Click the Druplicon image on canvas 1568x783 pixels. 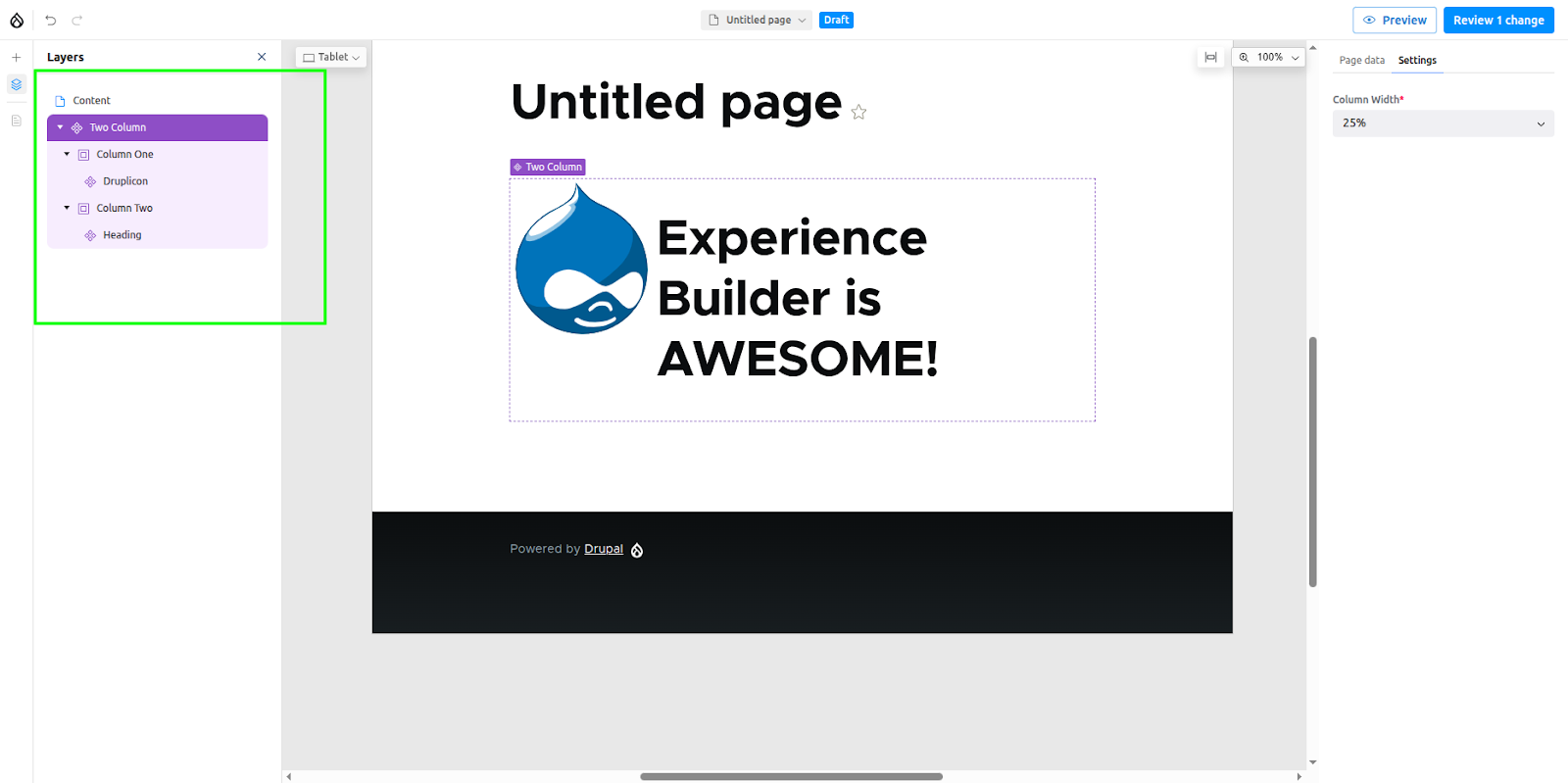point(581,259)
